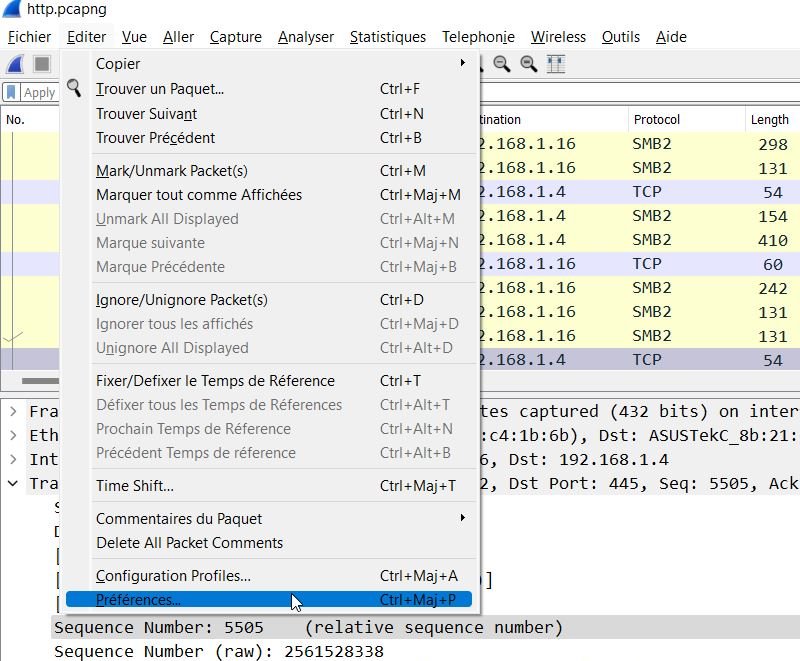Image resolution: width=800 pixels, height=661 pixels.
Task: Click the Wireshark logo in title bar
Action: pos(12,10)
